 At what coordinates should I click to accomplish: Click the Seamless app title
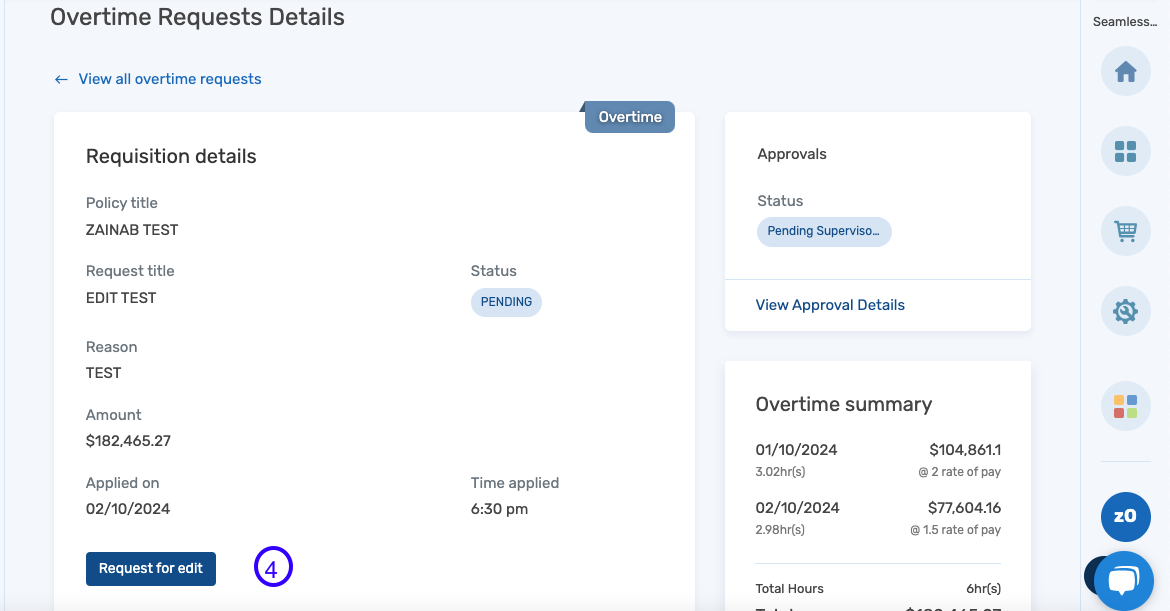point(1124,21)
